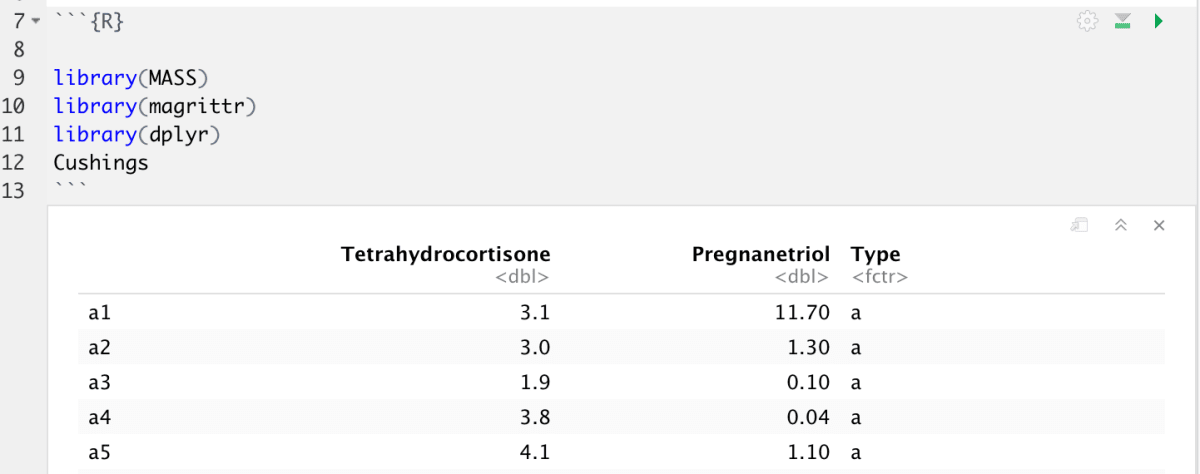Click the Pregnanetriol column header
Viewport: 1200px width, 474px height.
(761, 254)
